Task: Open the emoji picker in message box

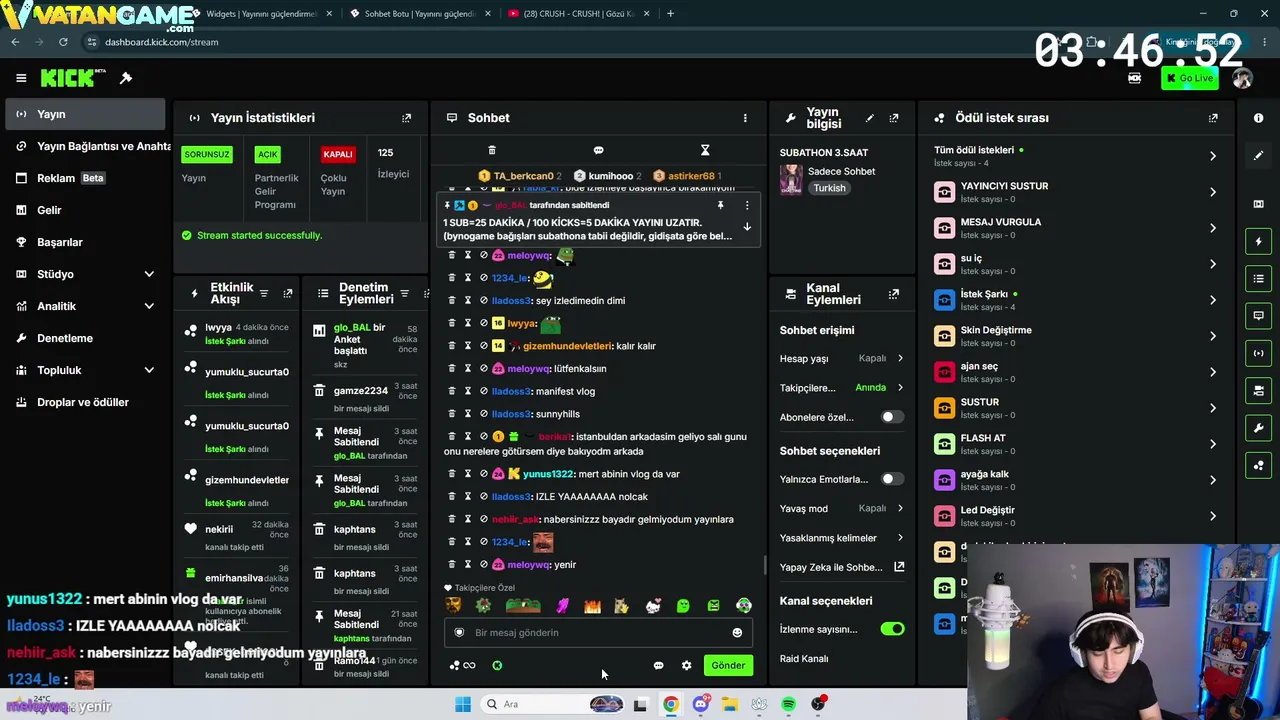Action: (737, 633)
